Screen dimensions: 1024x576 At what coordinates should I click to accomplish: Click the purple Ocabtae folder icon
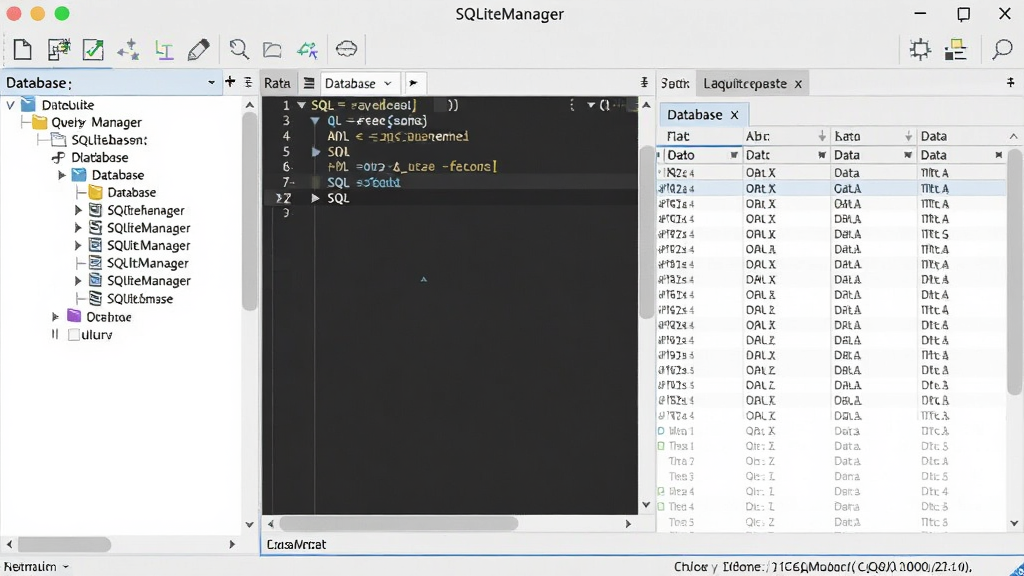74,316
